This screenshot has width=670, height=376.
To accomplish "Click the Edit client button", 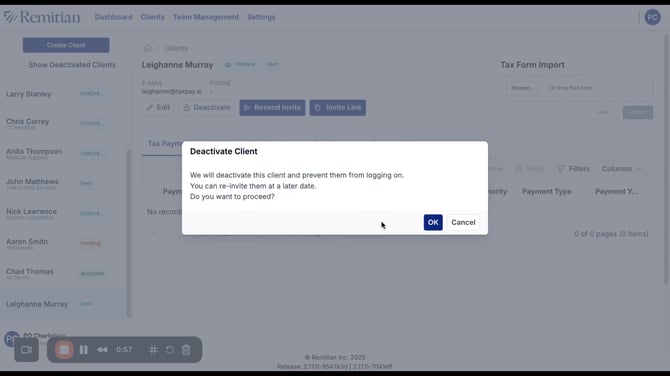I will click(x=158, y=108).
